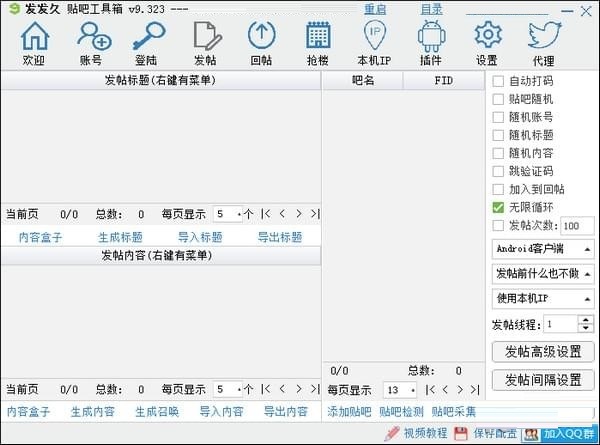Click 生成召唤 link

(x=157, y=412)
